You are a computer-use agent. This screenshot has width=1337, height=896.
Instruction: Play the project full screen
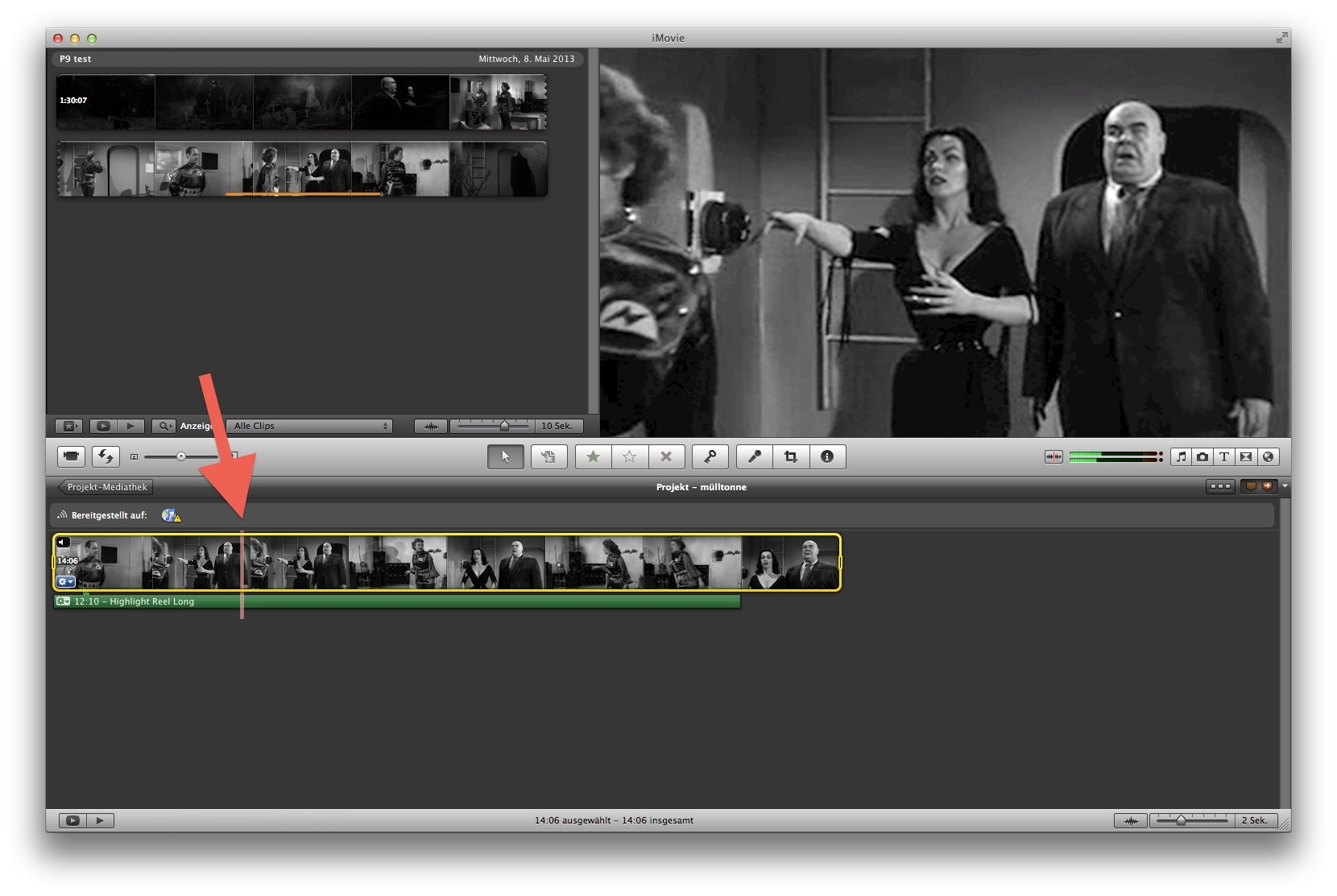pyautogui.click(x=72, y=820)
